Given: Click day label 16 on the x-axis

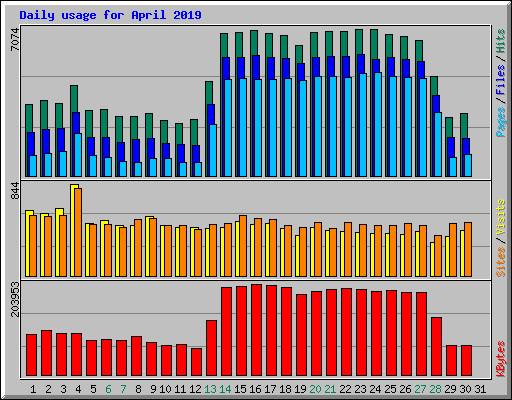Looking at the screenshot, I should point(255,389).
